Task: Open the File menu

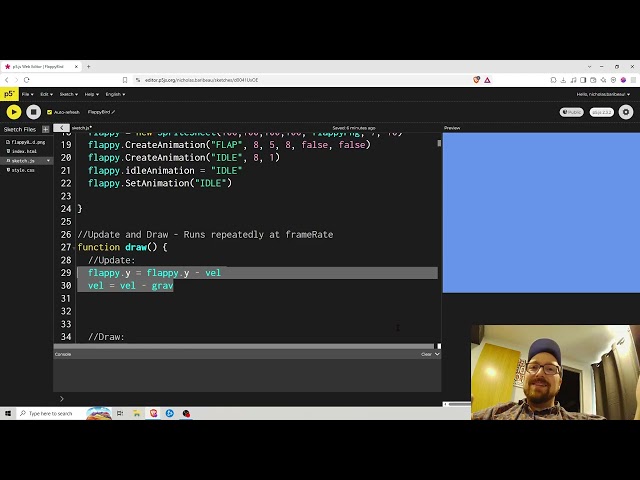Action: (x=27, y=94)
